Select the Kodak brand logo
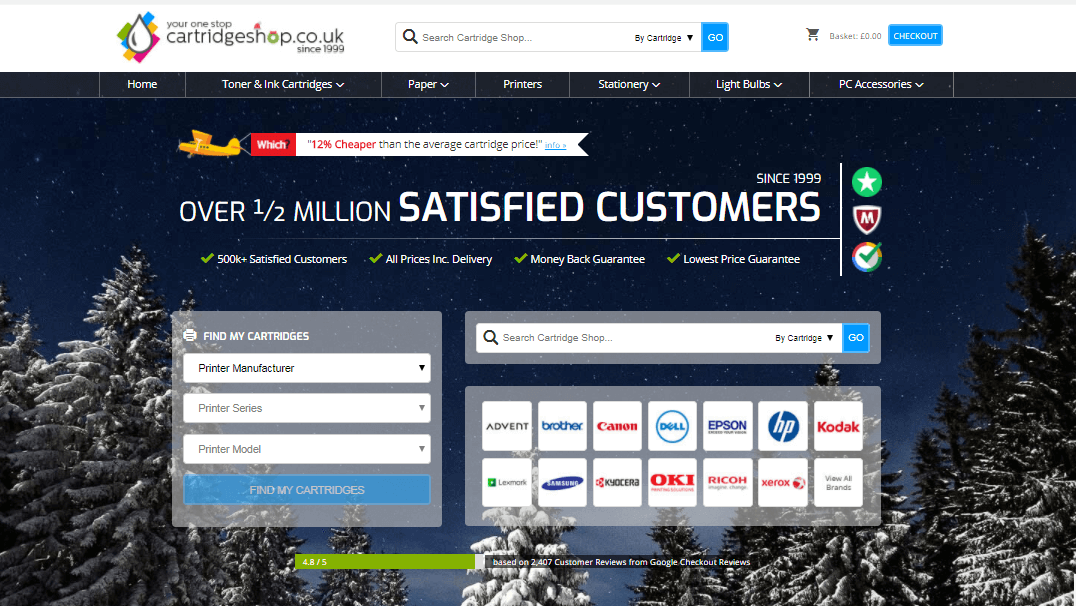 coord(838,426)
